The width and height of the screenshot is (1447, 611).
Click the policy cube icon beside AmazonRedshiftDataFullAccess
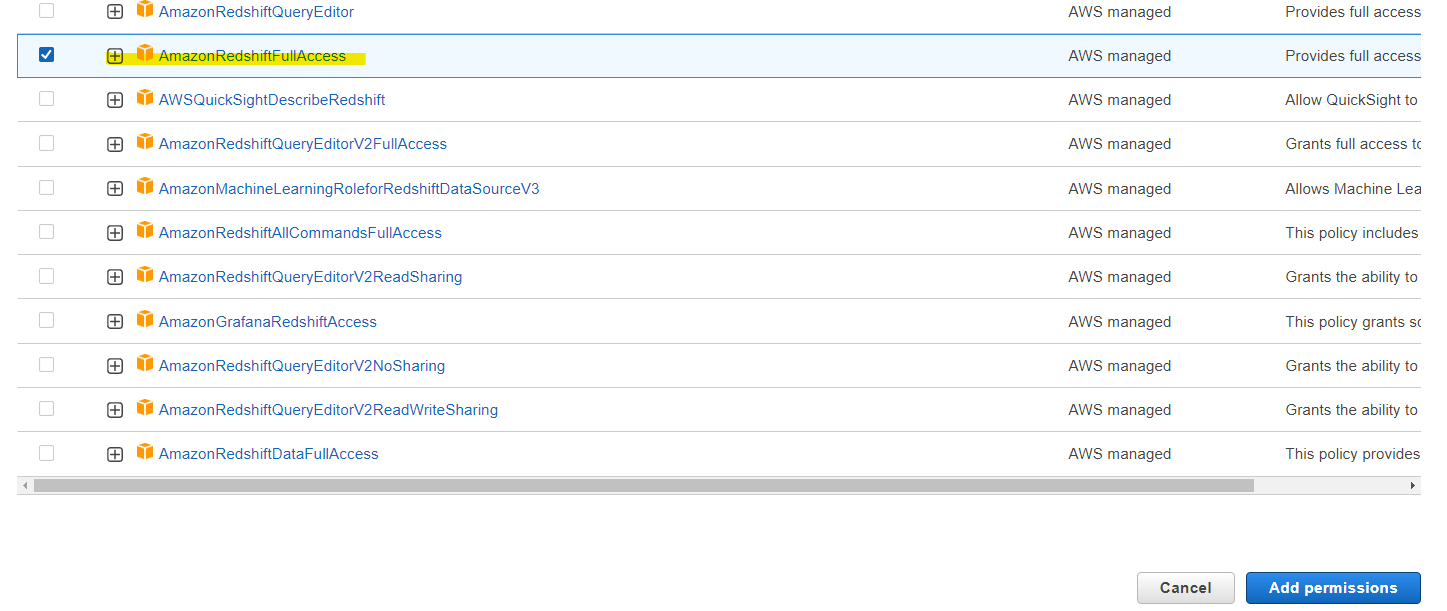click(145, 452)
